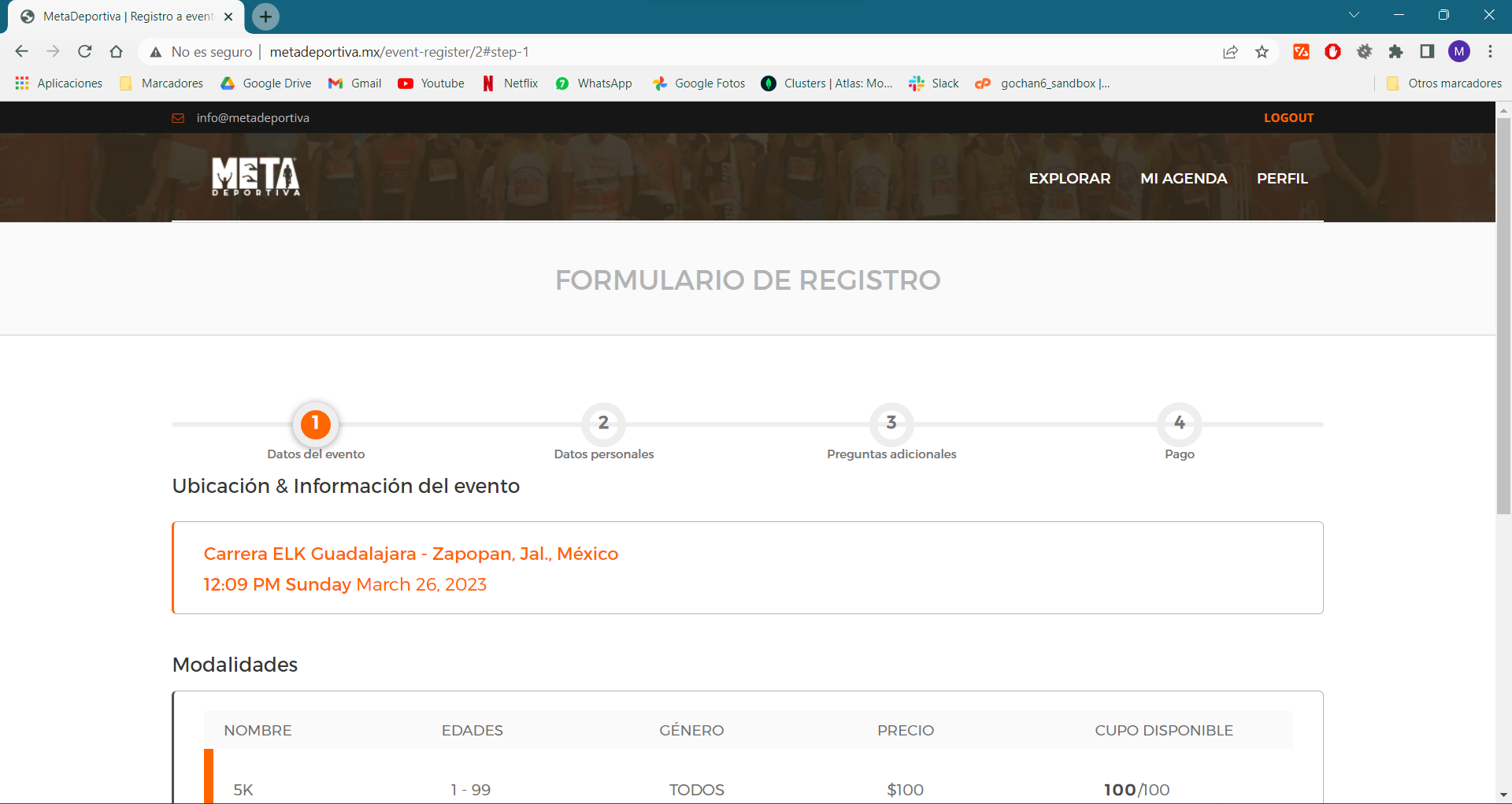The image size is (1512, 804).
Task: Share this page via share icon
Action: (1230, 52)
